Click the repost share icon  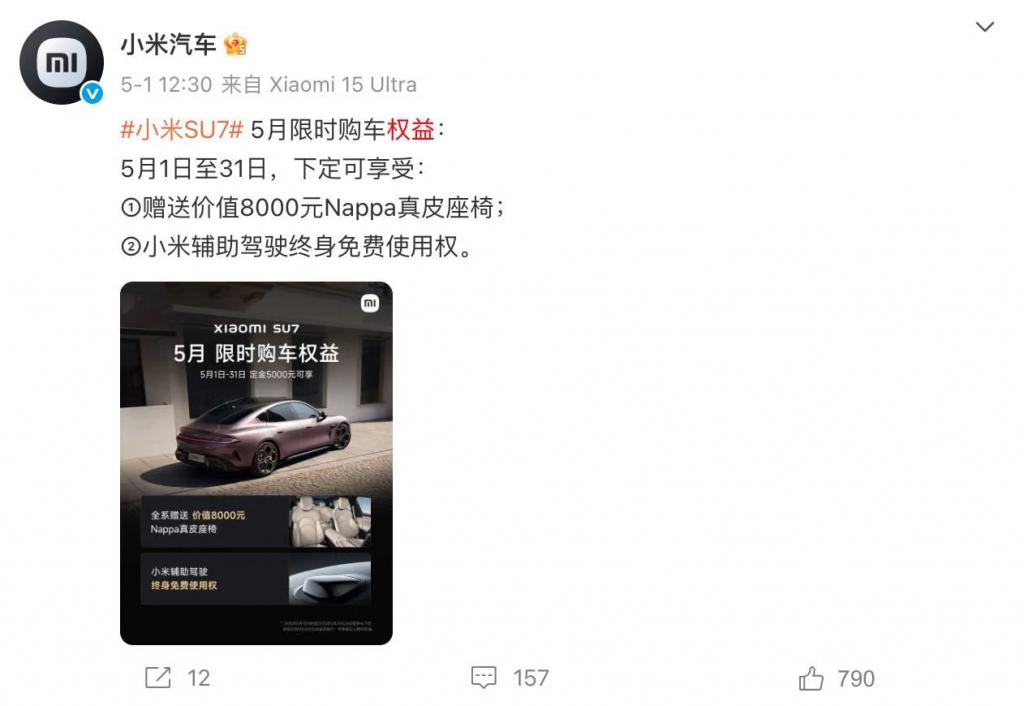[x=157, y=678]
